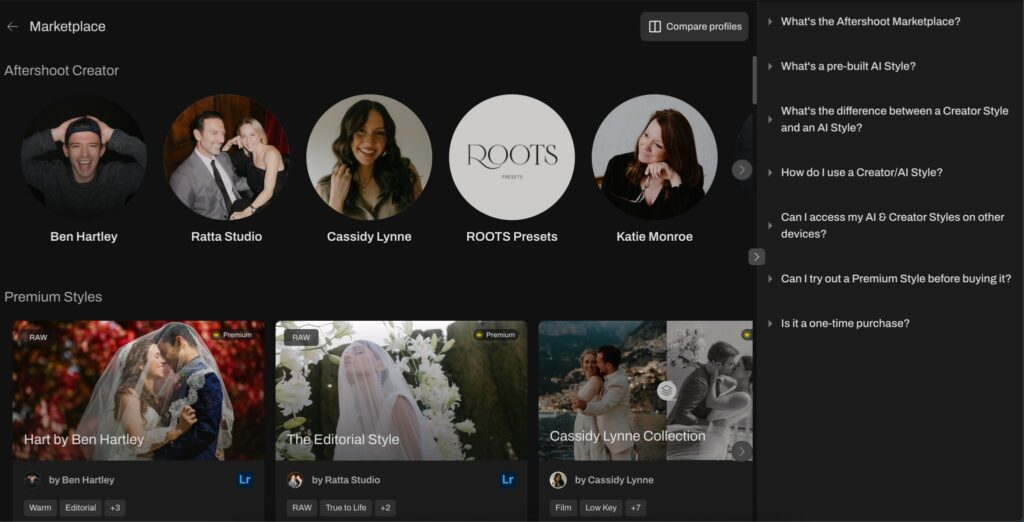Click the Katie Monroe name label
Viewport: 1024px width, 522px height.
(x=654, y=237)
